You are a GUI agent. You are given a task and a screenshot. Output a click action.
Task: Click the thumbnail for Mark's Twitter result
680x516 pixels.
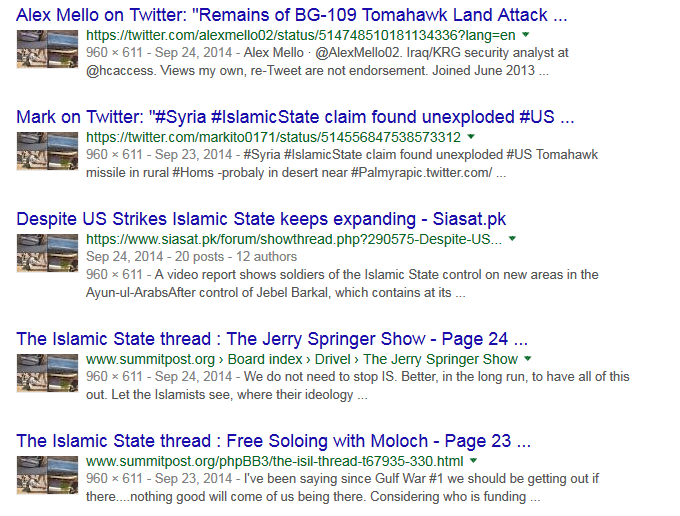47,150
